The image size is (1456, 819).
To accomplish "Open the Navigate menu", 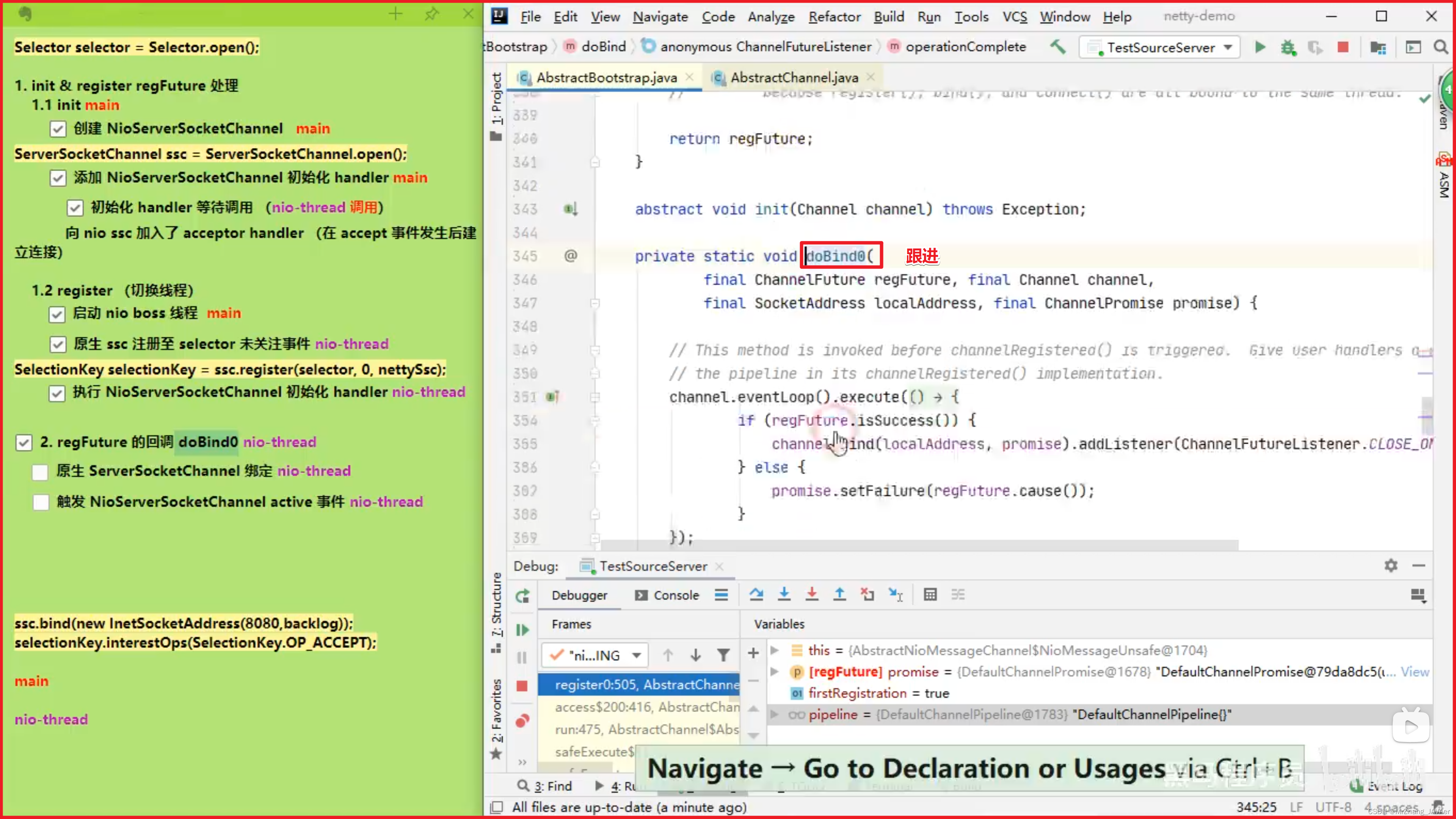I will coord(660,17).
